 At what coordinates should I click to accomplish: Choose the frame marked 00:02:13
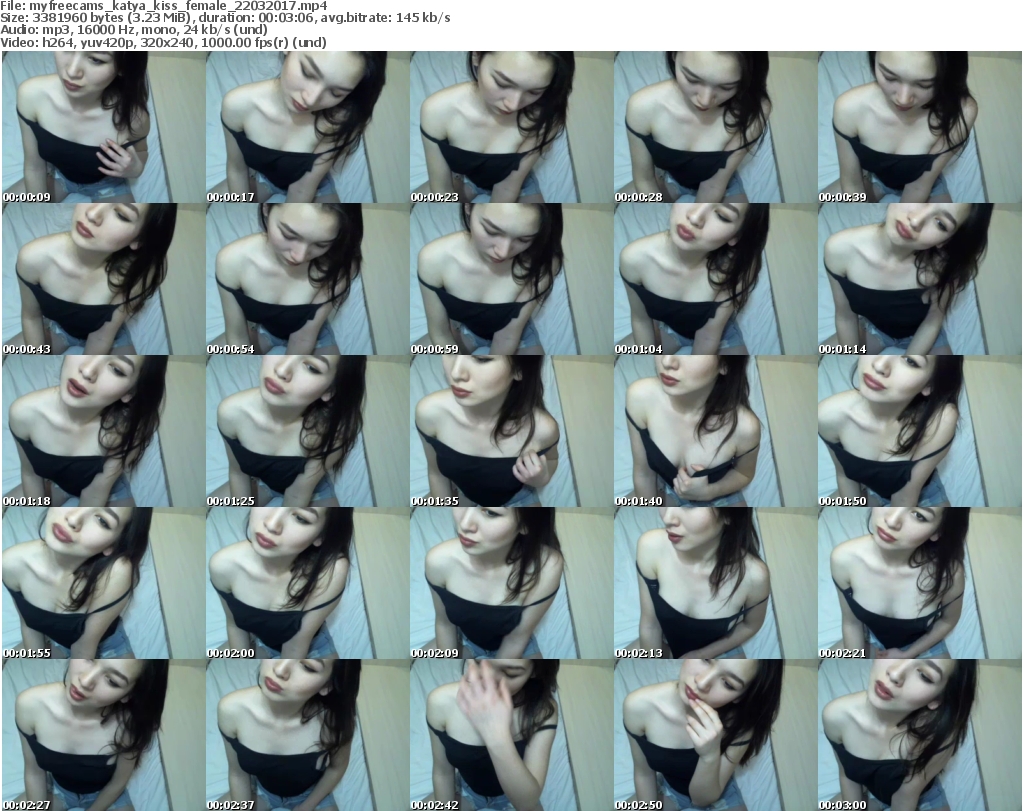pyautogui.click(x=716, y=583)
